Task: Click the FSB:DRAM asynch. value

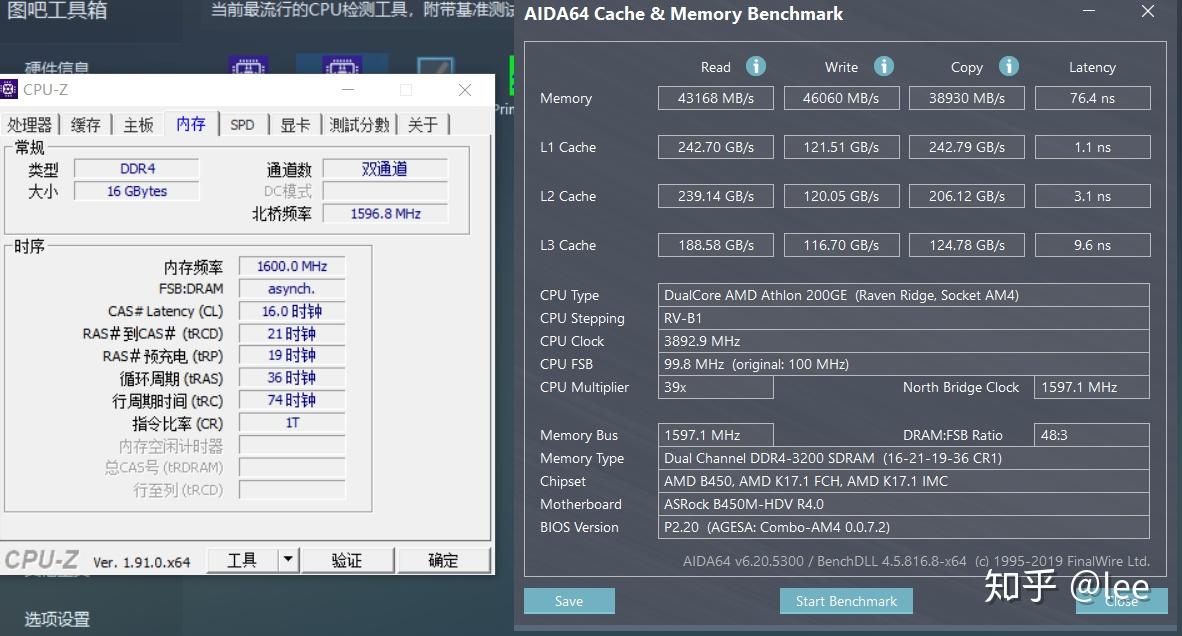Action: [x=292, y=289]
